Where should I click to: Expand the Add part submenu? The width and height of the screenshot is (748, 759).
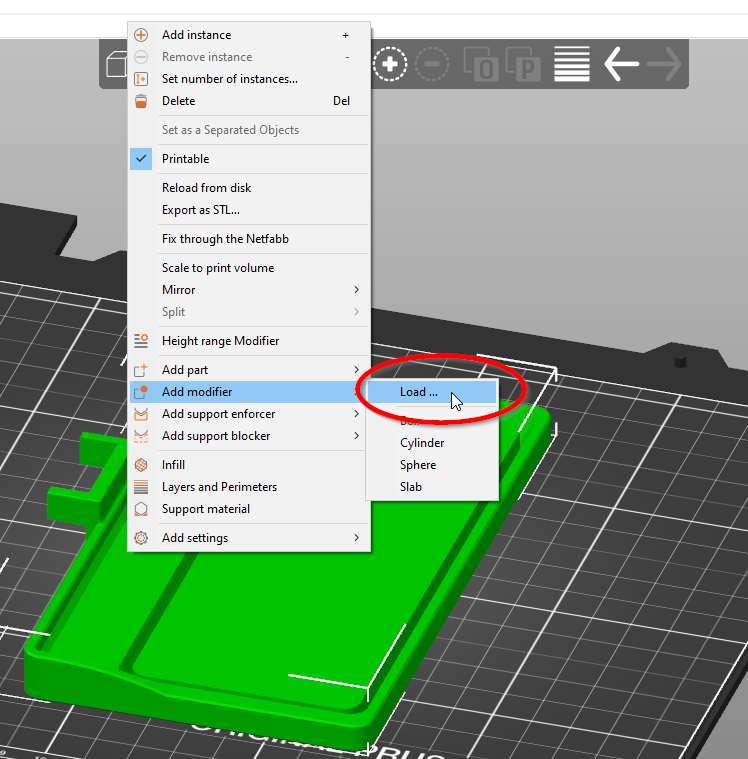coord(249,370)
